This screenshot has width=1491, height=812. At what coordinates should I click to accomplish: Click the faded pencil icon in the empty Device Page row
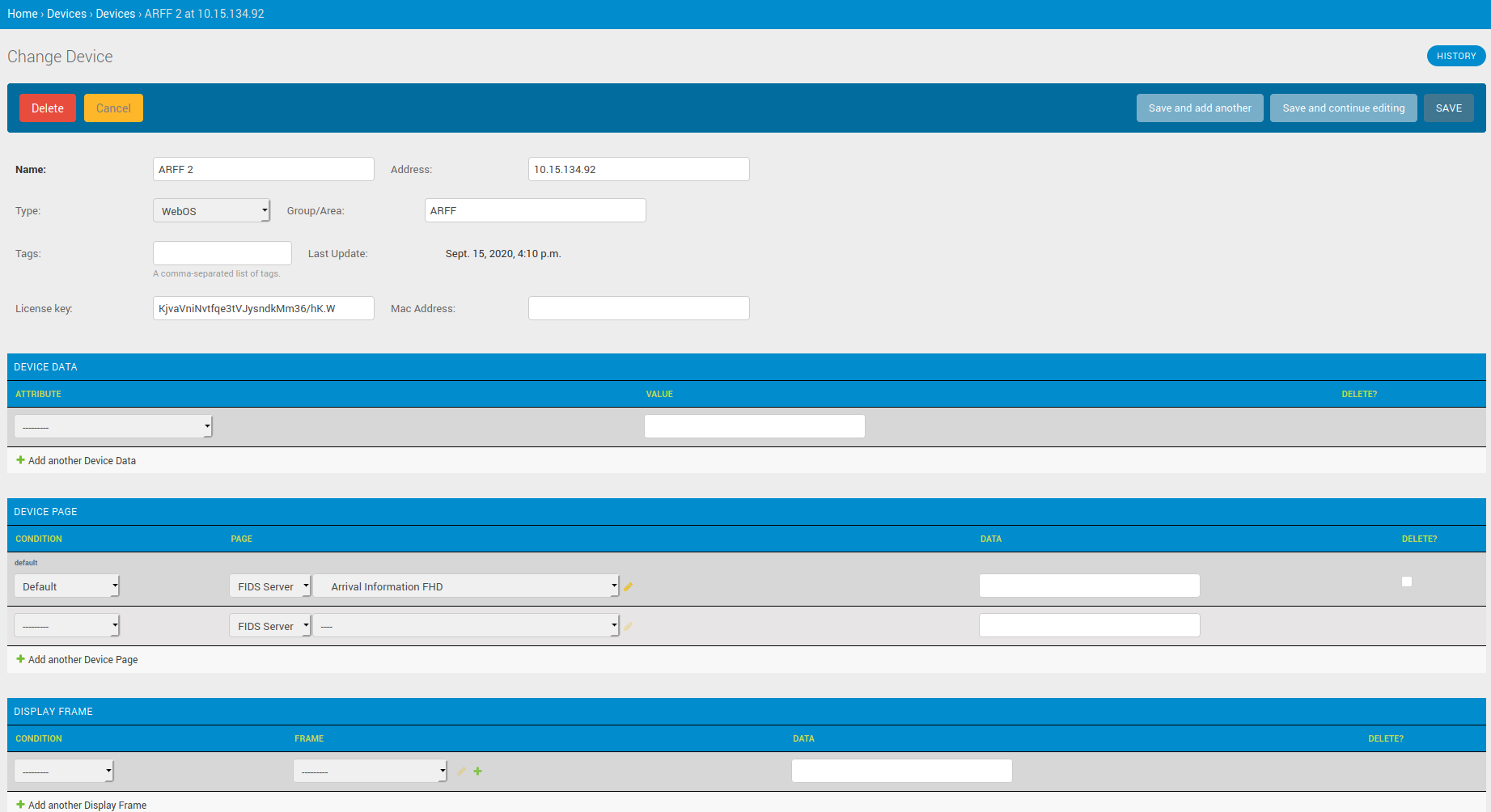628,627
